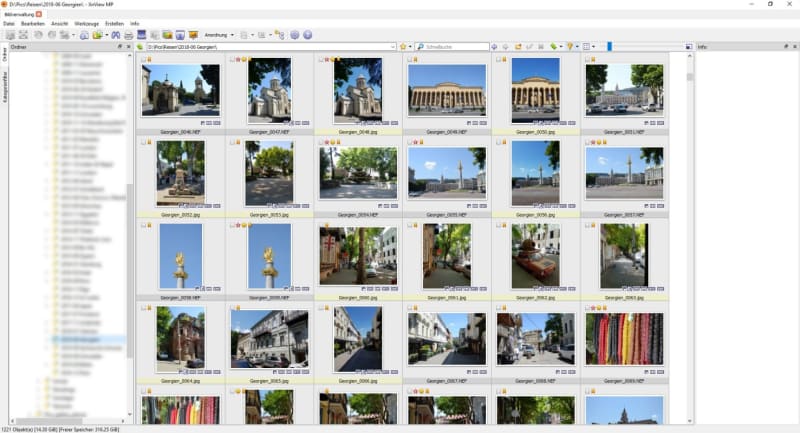Click the binoculars search icon
Viewport: 800px width, 433px height.
(116, 35)
